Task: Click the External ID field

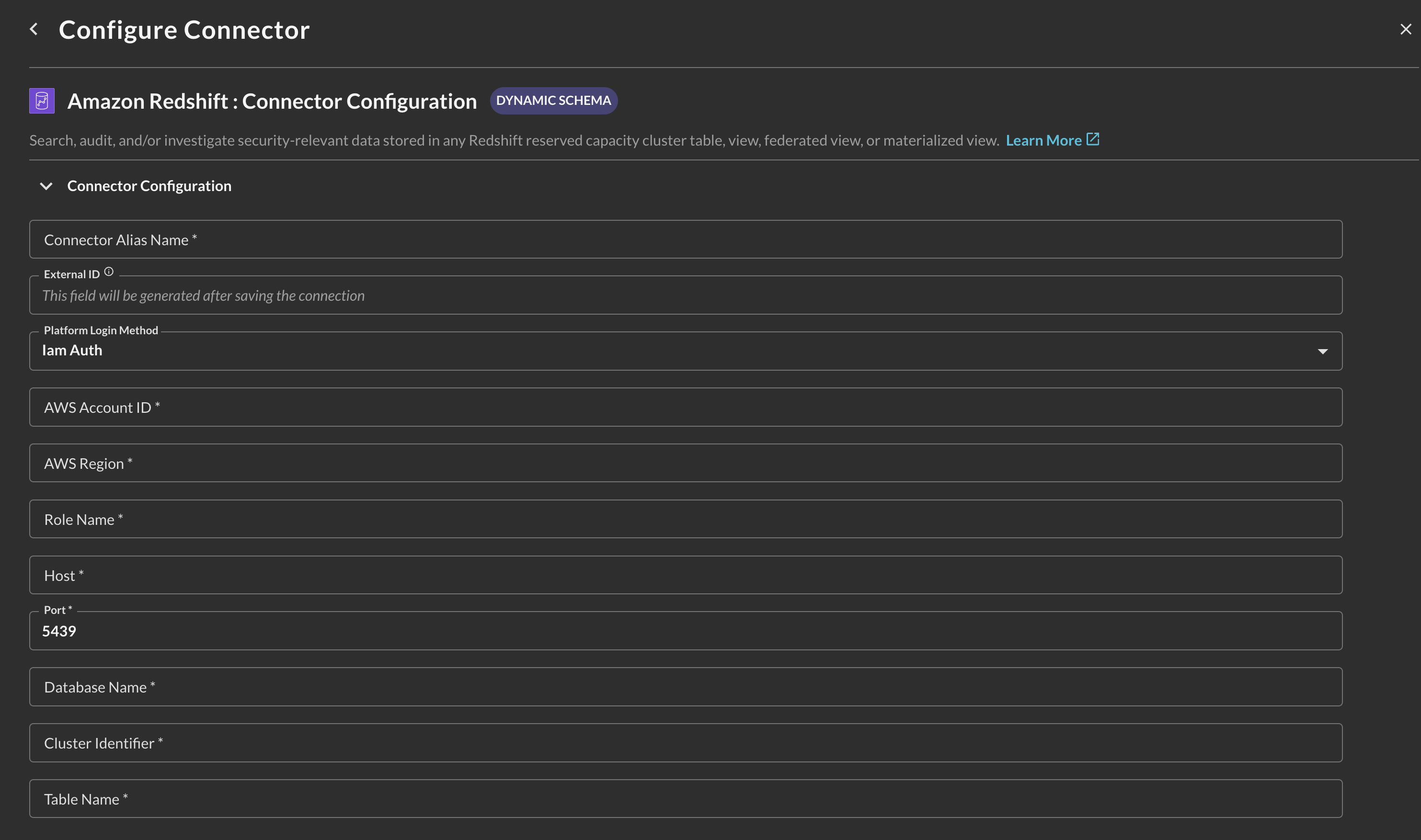Action: click(686, 295)
